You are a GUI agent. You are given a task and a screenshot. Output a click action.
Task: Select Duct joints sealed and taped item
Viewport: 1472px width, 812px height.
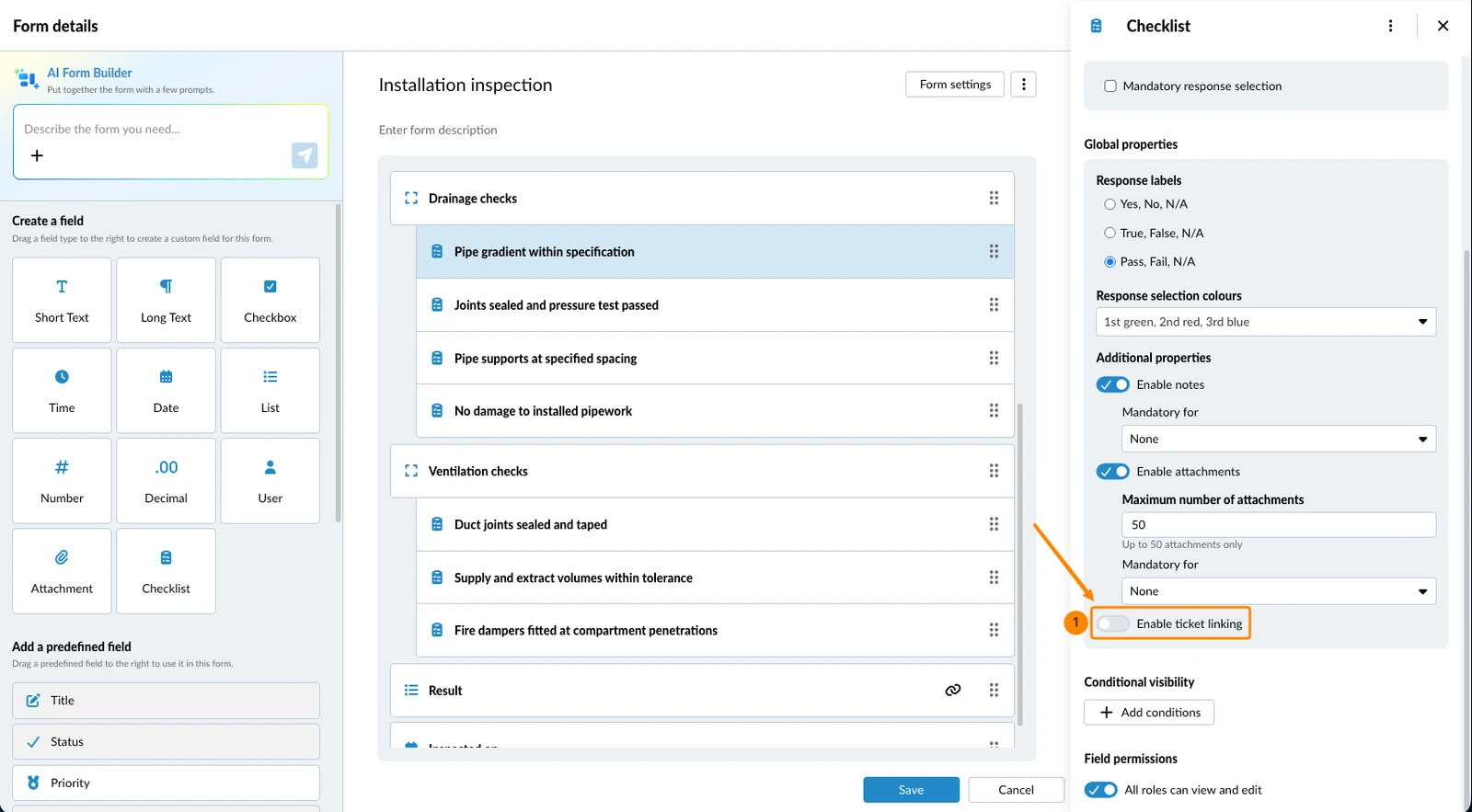(x=715, y=524)
